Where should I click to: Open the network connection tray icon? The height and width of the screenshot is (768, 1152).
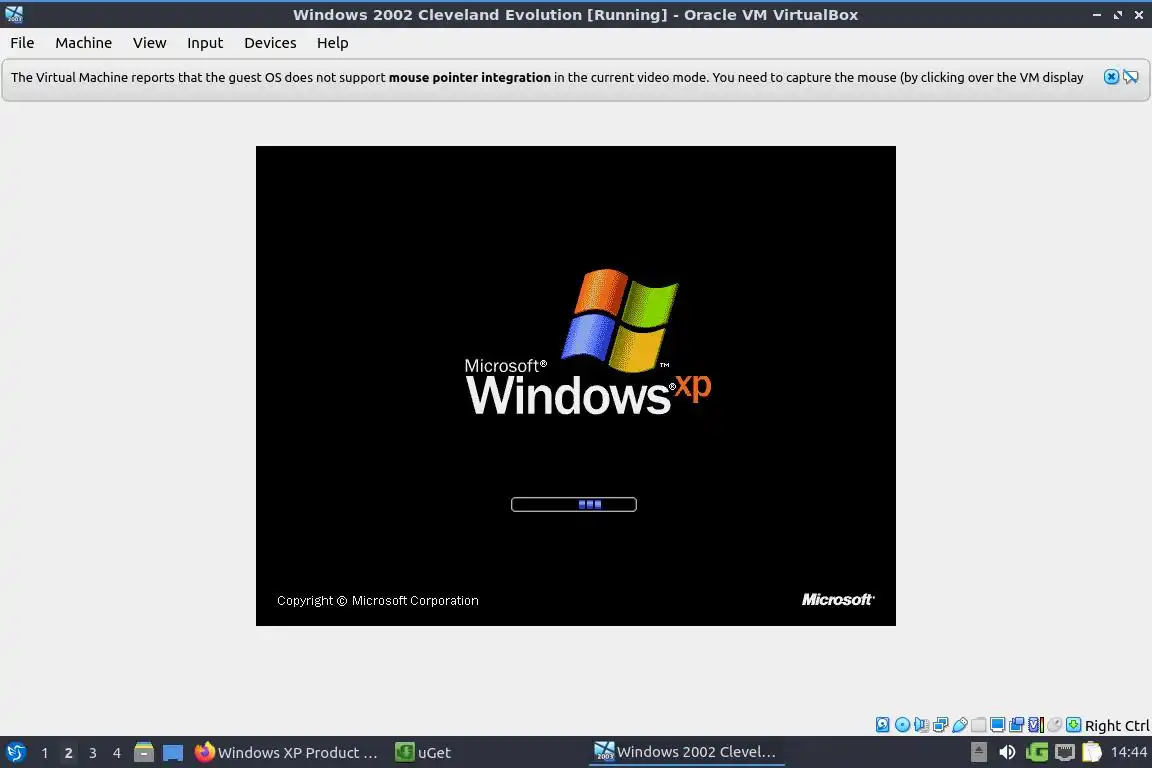[x=1065, y=752]
